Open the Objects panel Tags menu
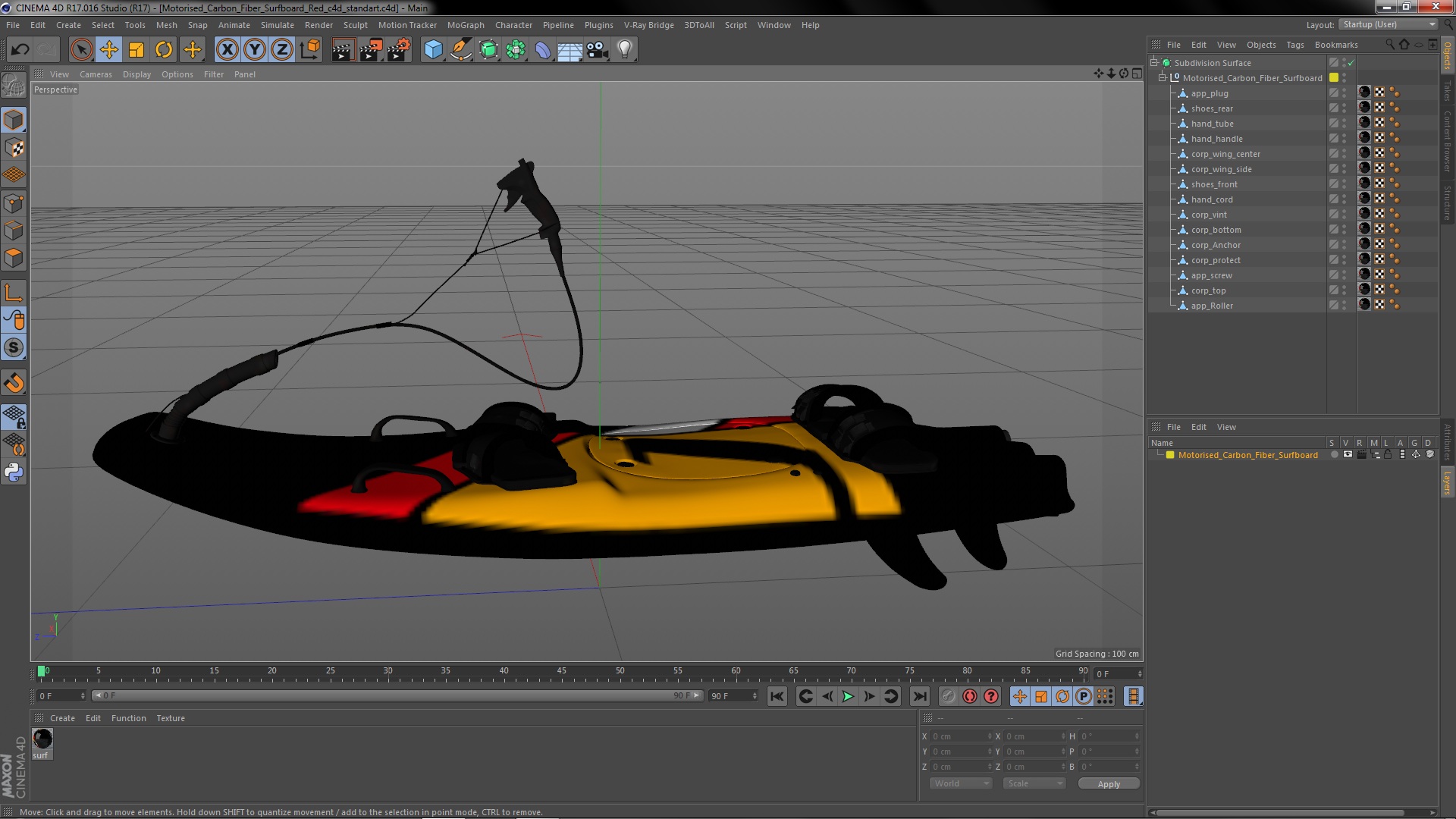This screenshot has width=1456, height=819. pos(1295,45)
